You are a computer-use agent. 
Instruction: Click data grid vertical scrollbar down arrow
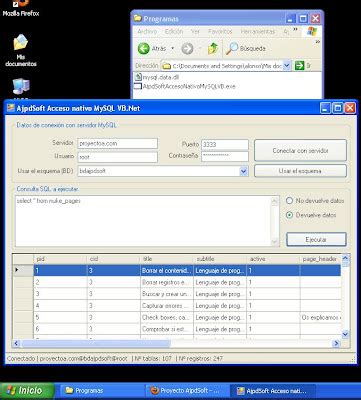345,334
